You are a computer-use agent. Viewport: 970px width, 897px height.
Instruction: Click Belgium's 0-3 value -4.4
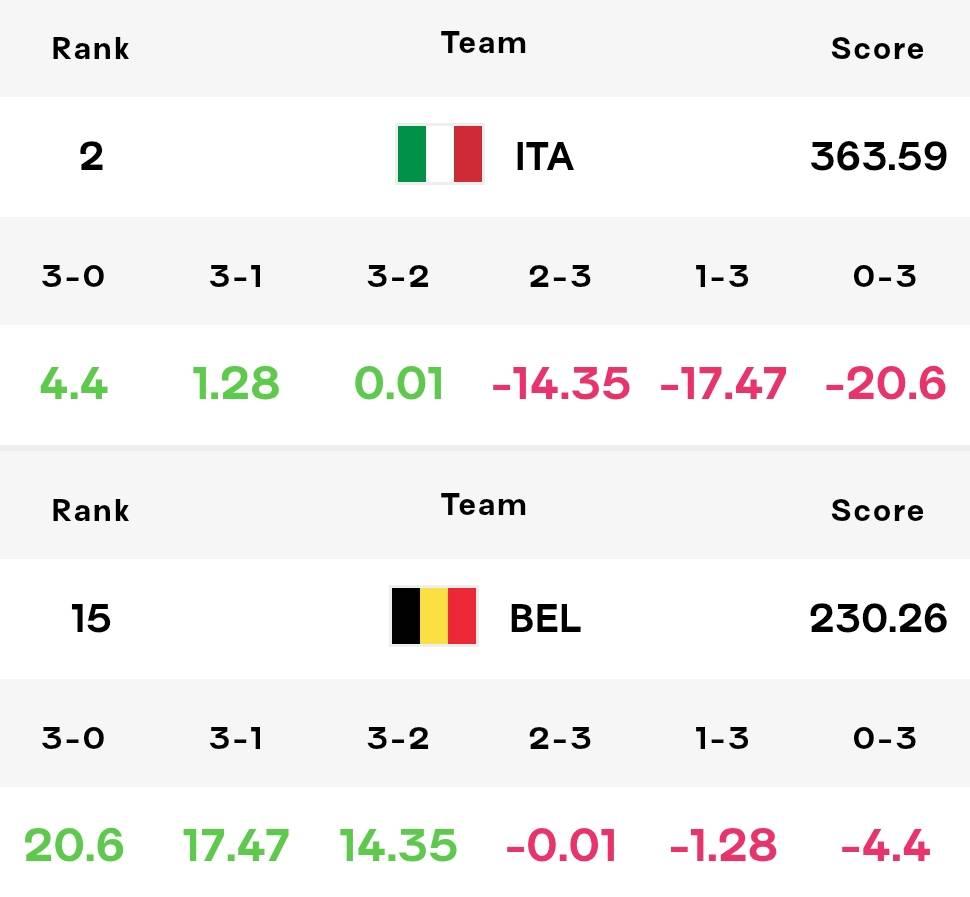(885, 845)
